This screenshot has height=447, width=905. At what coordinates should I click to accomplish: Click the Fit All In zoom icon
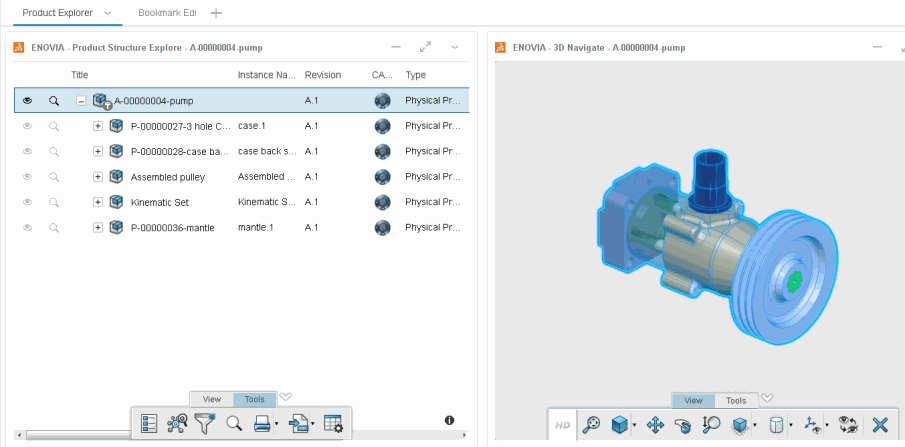592,424
